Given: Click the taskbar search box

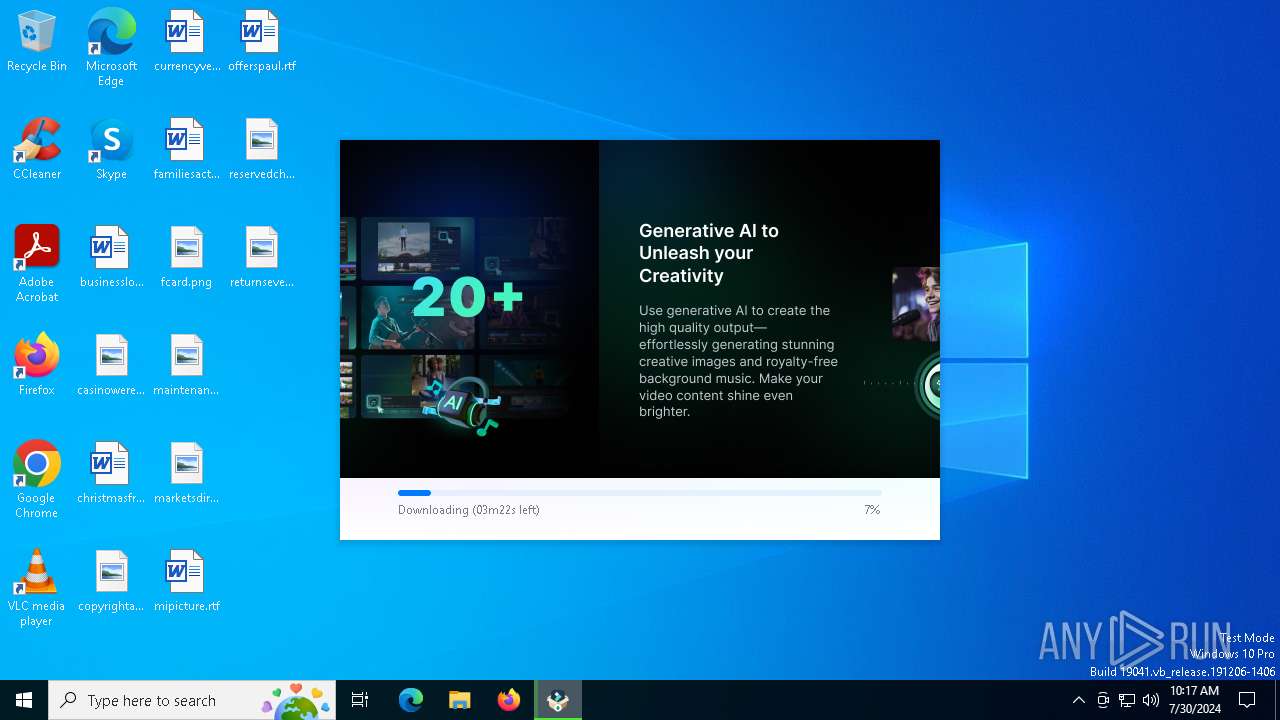Looking at the screenshot, I should click(192, 700).
